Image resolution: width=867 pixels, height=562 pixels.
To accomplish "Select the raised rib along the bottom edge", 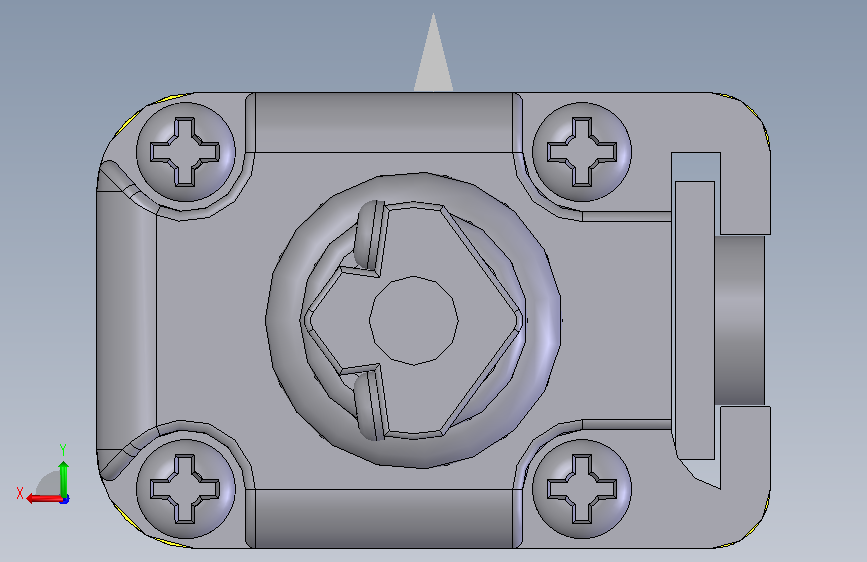I will click(384, 519).
